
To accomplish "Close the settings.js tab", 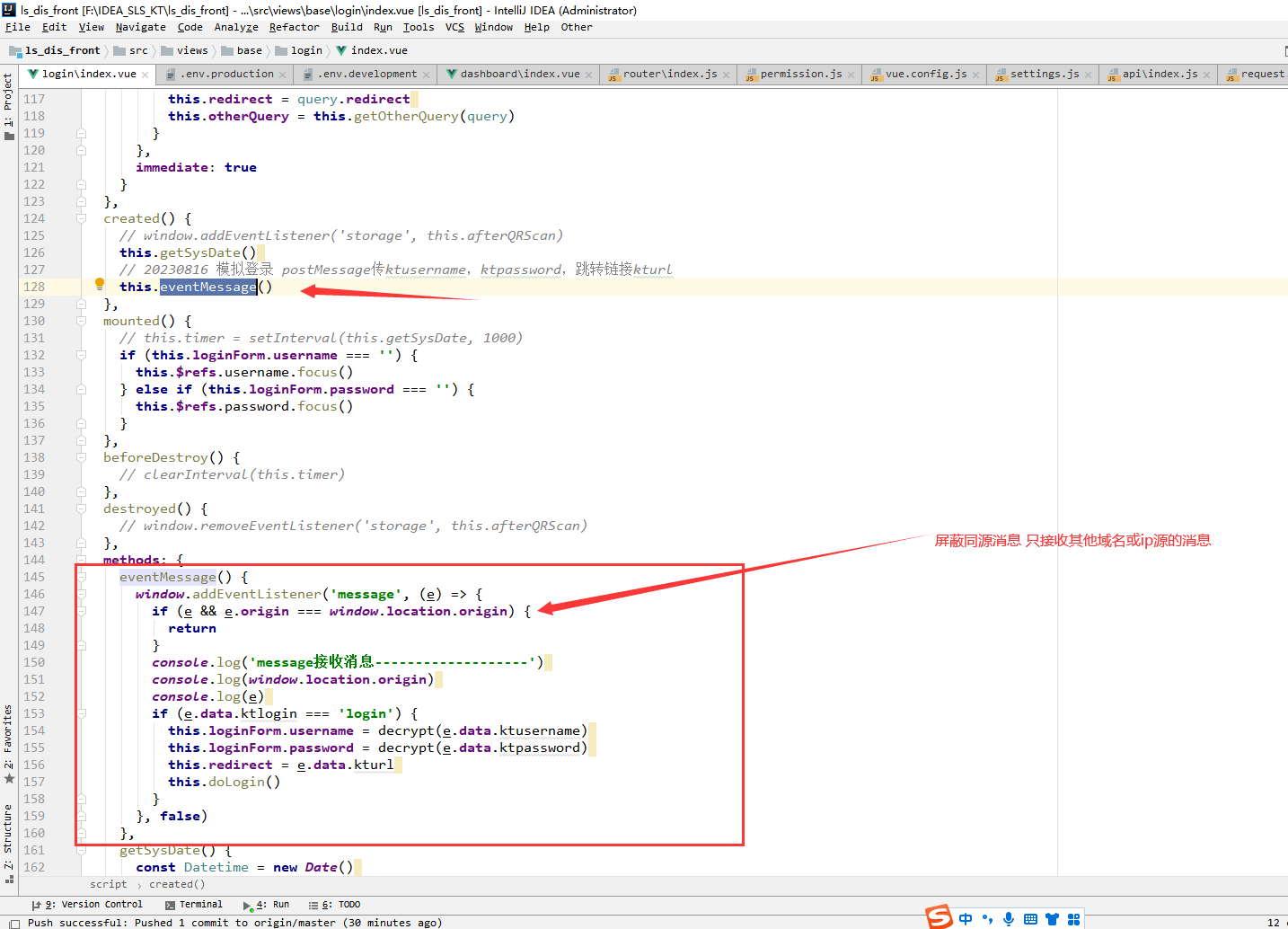I will 1089,75.
